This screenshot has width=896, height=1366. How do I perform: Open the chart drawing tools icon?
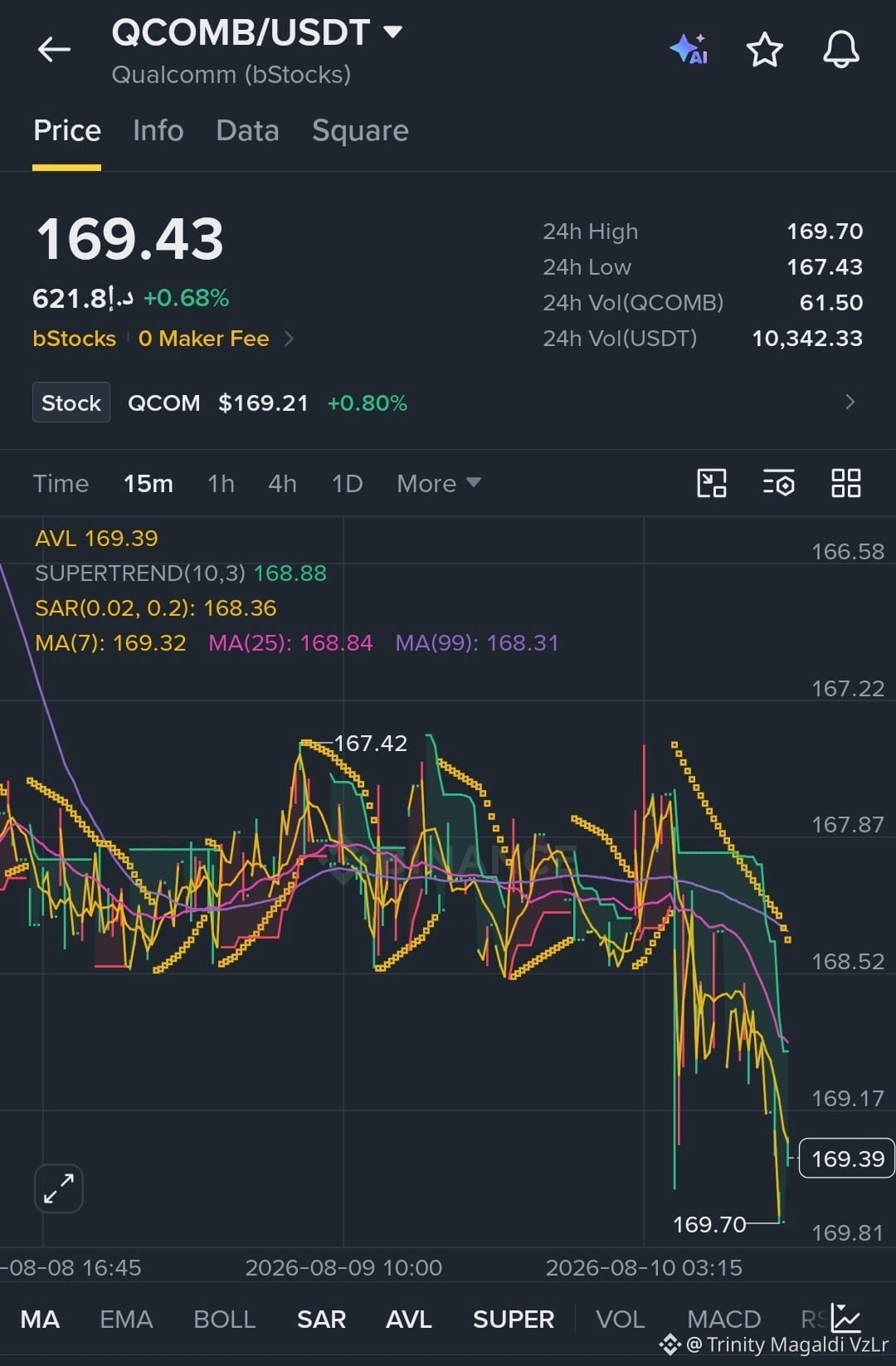712,483
